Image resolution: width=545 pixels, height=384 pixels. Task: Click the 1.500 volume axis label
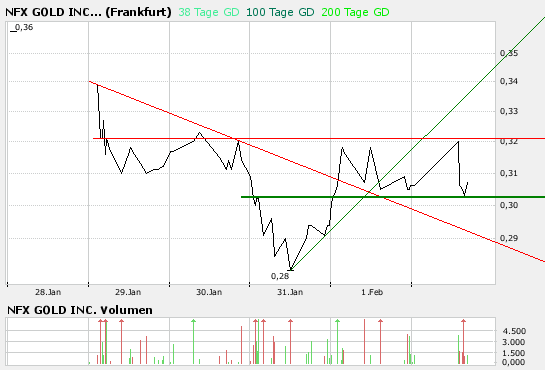pyautogui.click(x=514, y=353)
